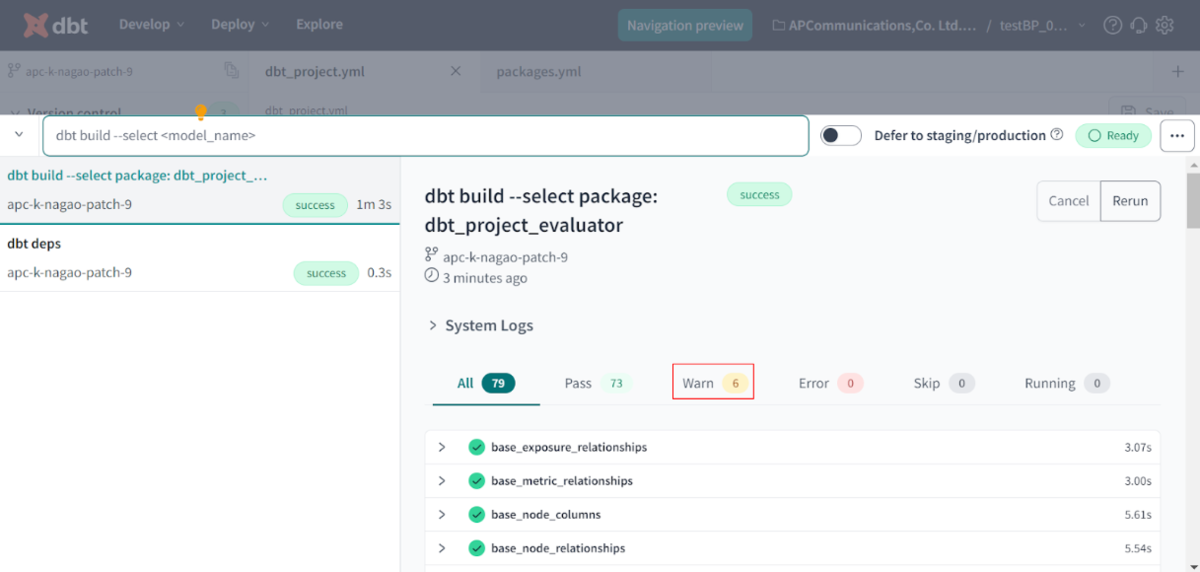1200x572 pixels.
Task: Select the All results tab
Action: pyautogui.click(x=486, y=383)
